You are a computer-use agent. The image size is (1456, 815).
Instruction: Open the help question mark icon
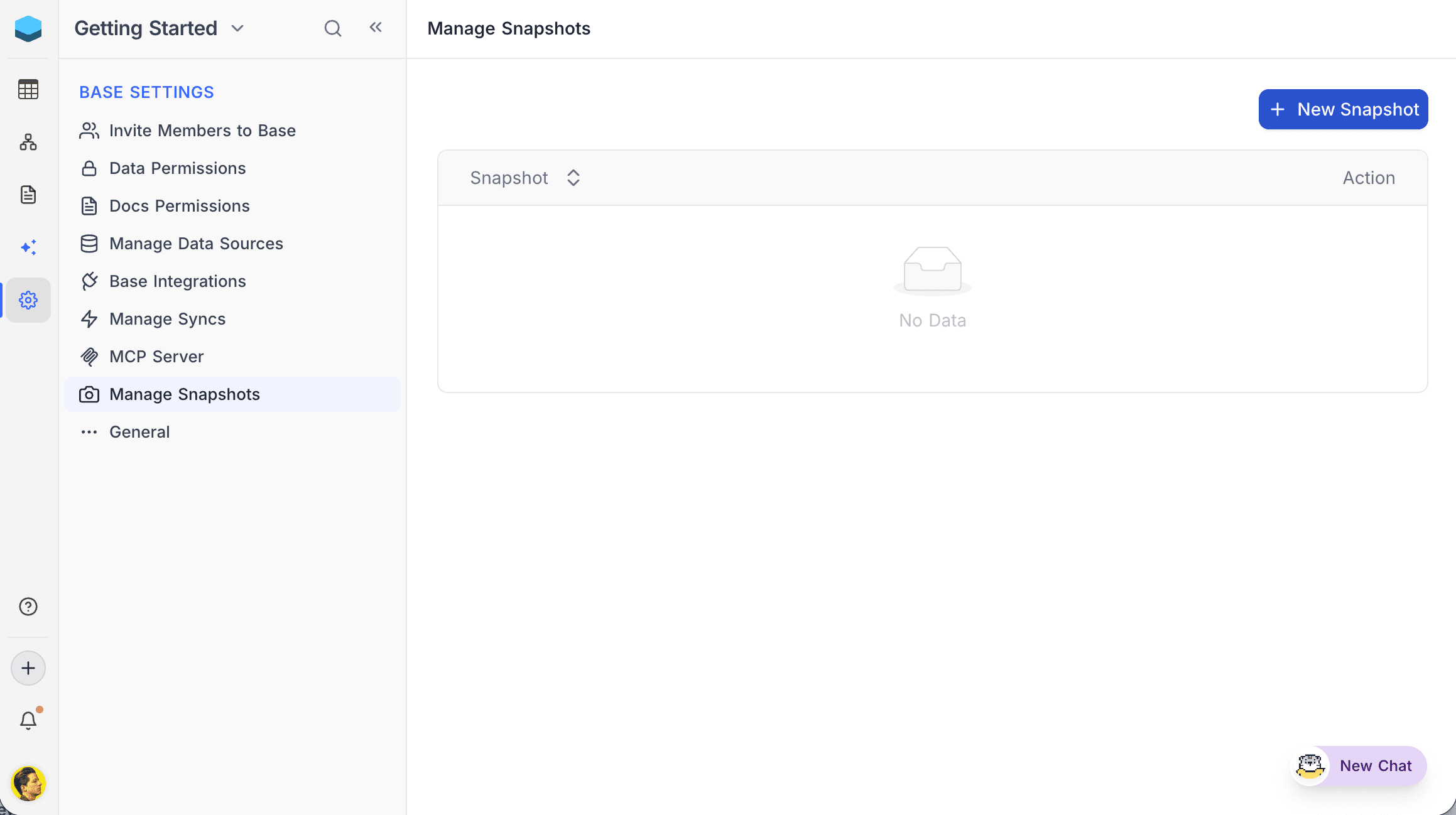point(28,607)
